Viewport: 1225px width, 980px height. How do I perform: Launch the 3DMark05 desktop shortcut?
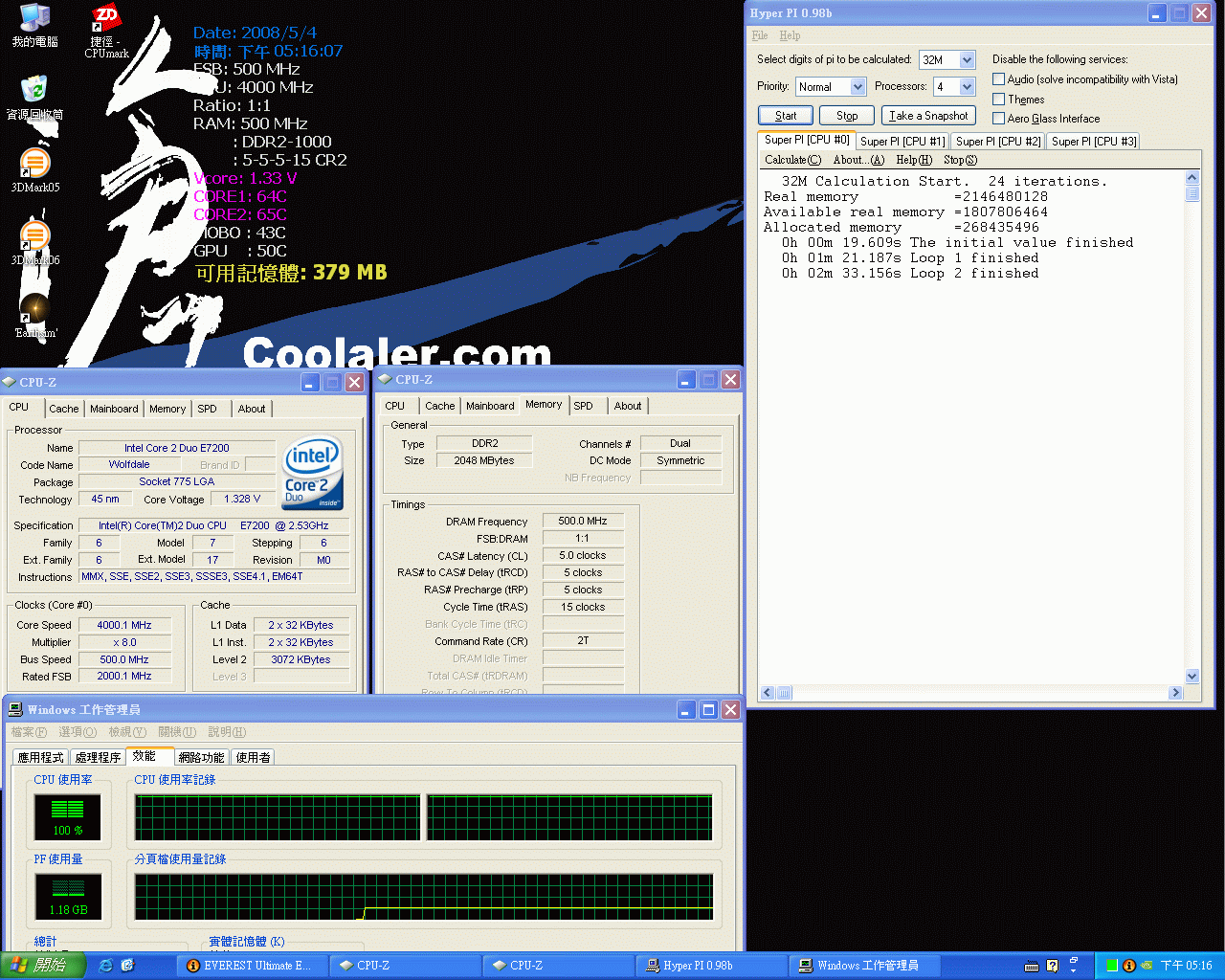tap(34, 170)
